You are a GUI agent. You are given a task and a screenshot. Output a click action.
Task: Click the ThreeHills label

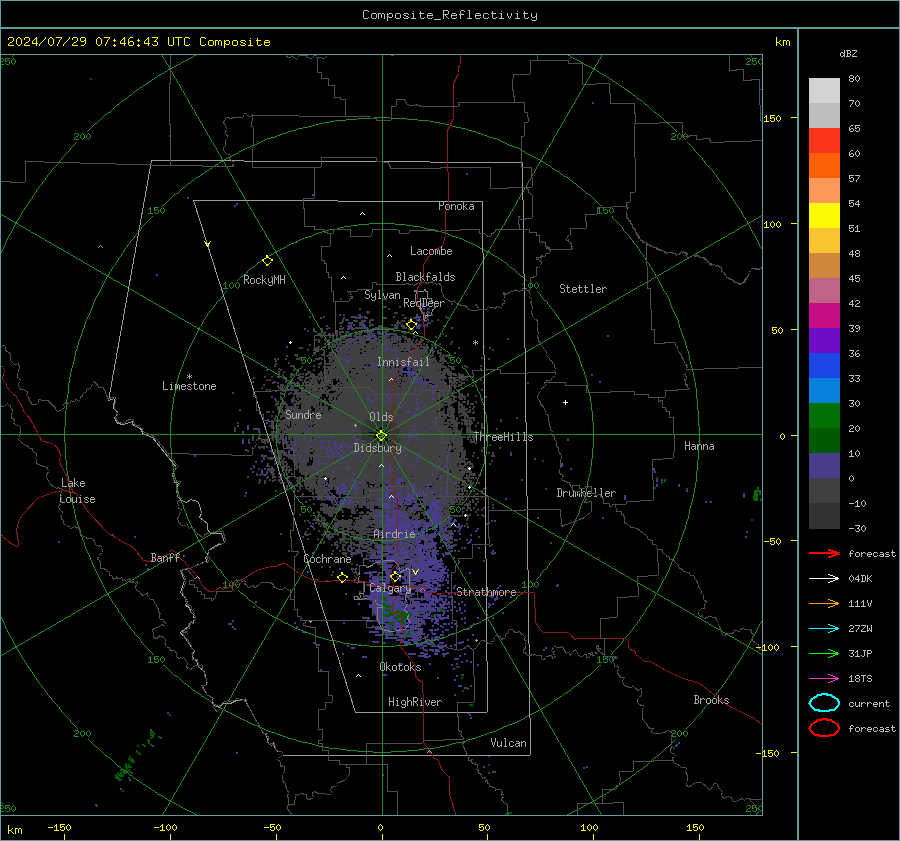(503, 437)
